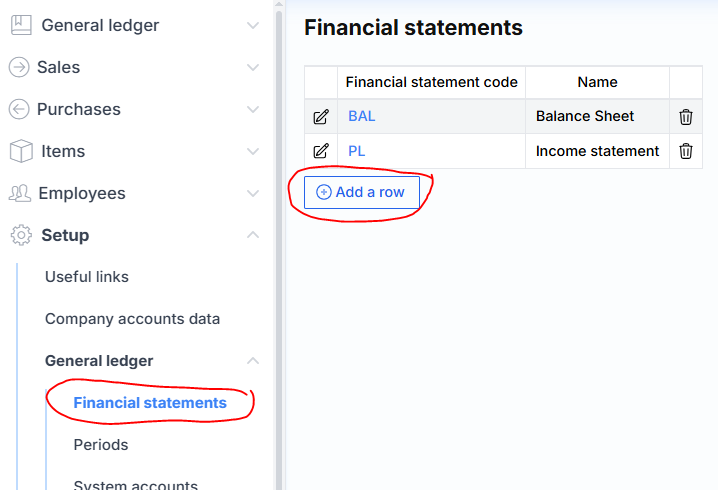This screenshot has height=490, width=718.
Task: Click the edit pencil icon for PL row
Action: click(x=321, y=152)
